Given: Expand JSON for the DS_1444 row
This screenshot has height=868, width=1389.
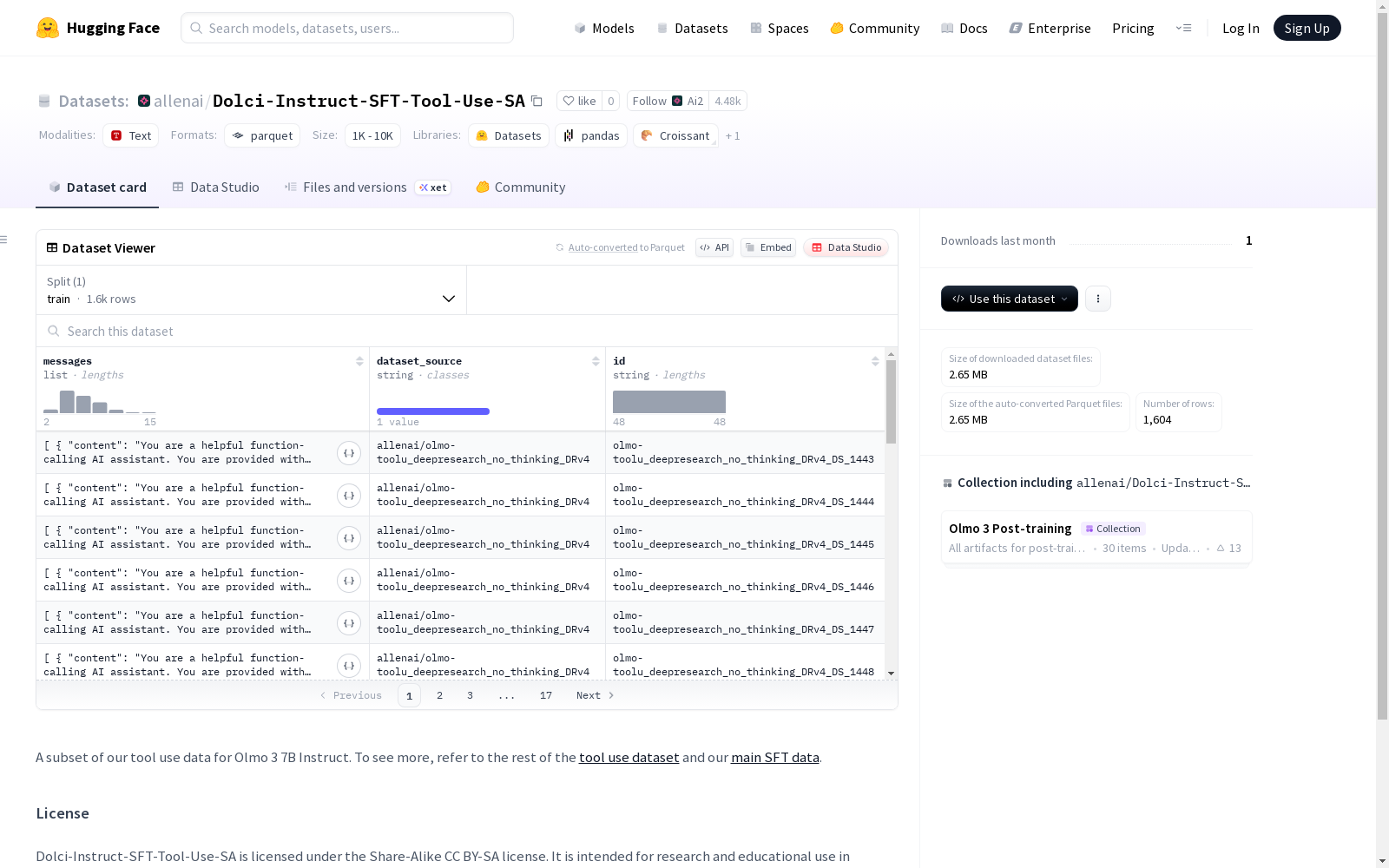Looking at the screenshot, I should [349, 496].
